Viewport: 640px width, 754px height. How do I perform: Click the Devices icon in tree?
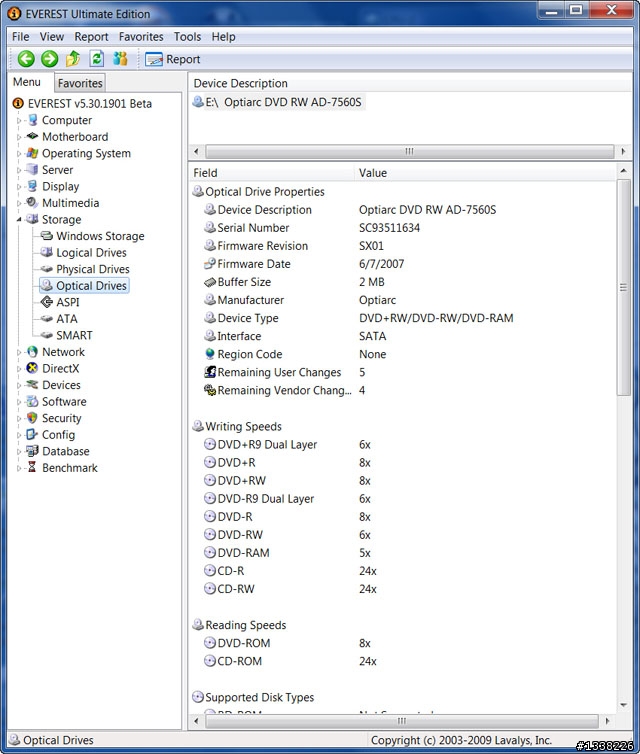[32, 385]
